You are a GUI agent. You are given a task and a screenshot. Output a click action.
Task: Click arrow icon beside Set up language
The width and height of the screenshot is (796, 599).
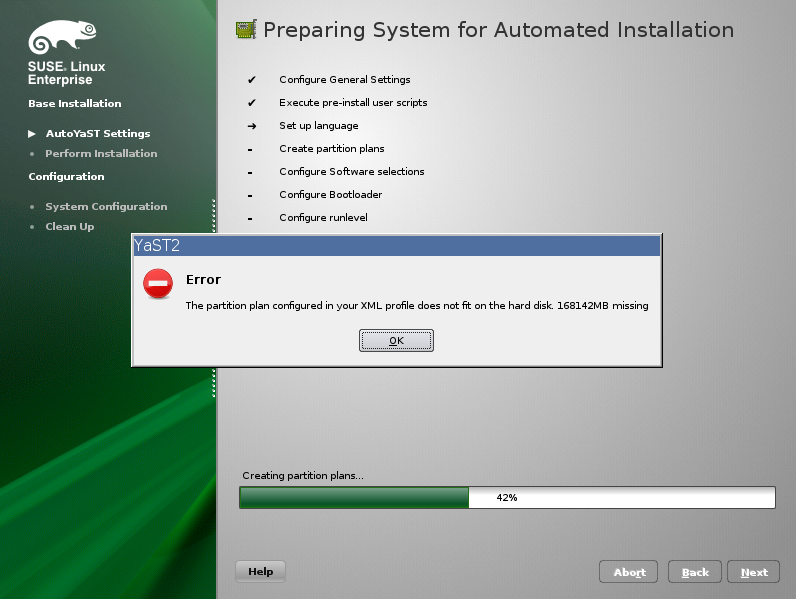(x=252, y=126)
